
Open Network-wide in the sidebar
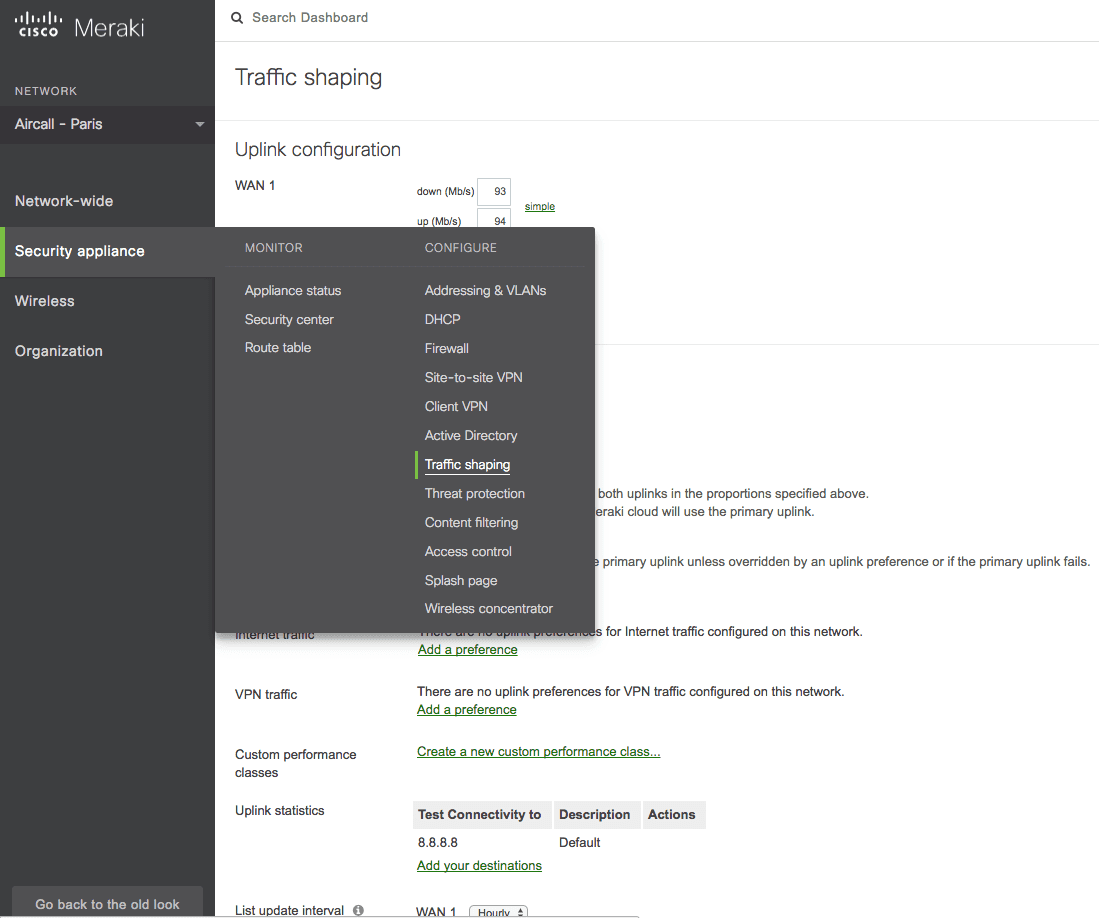pyautogui.click(x=64, y=201)
